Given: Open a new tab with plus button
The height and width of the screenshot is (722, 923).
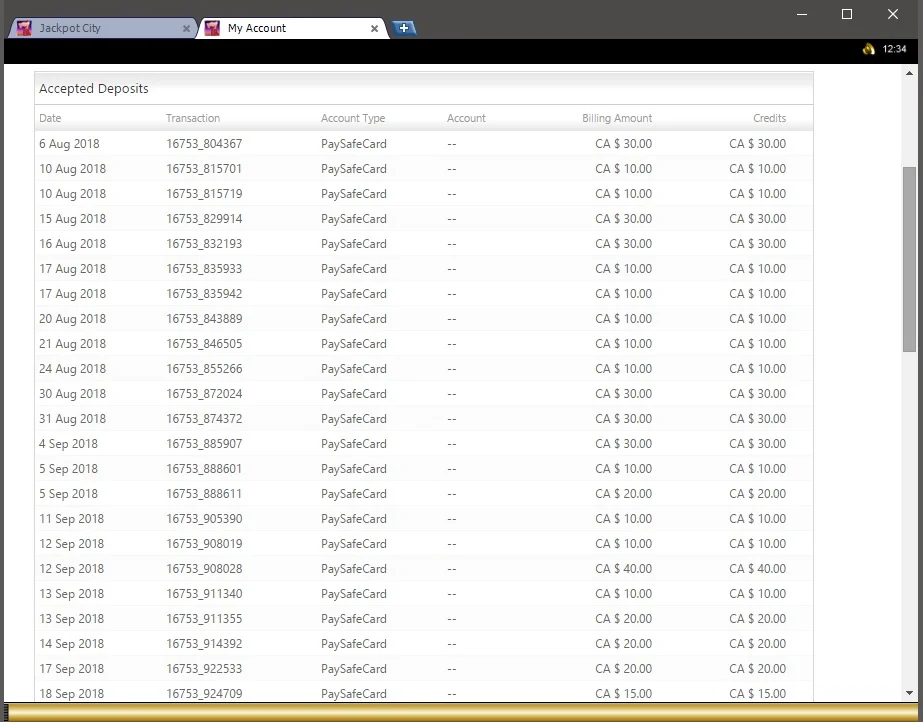Looking at the screenshot, I should point(404,28).
